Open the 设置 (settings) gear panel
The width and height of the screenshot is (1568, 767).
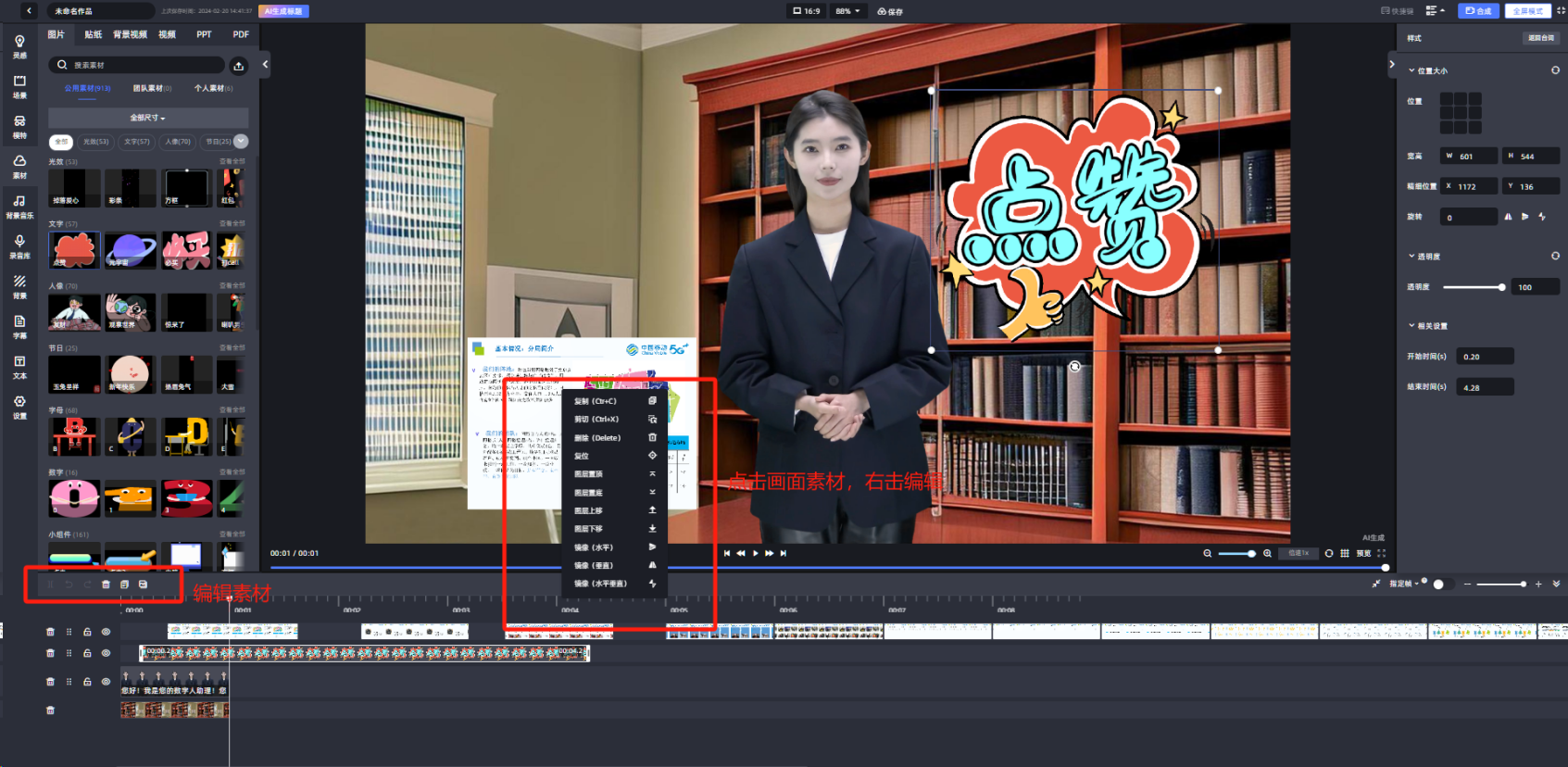(19, 407)
